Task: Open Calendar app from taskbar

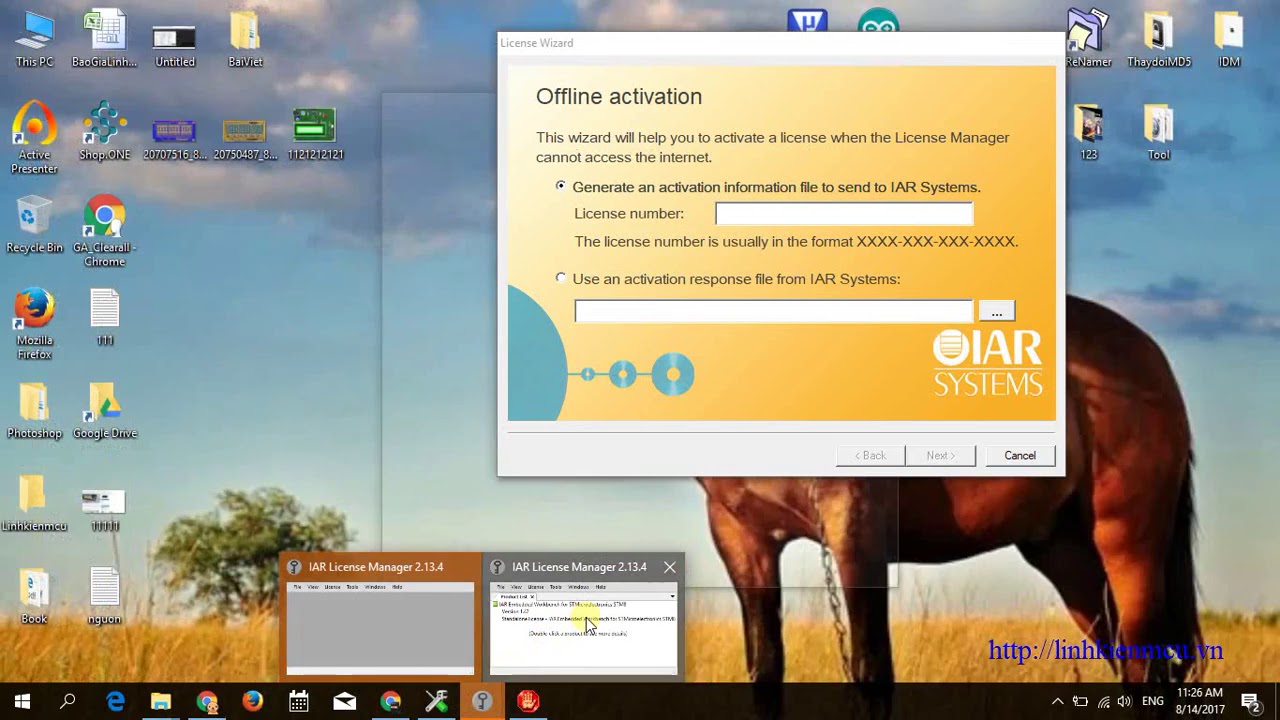Action: coord(299,702)
